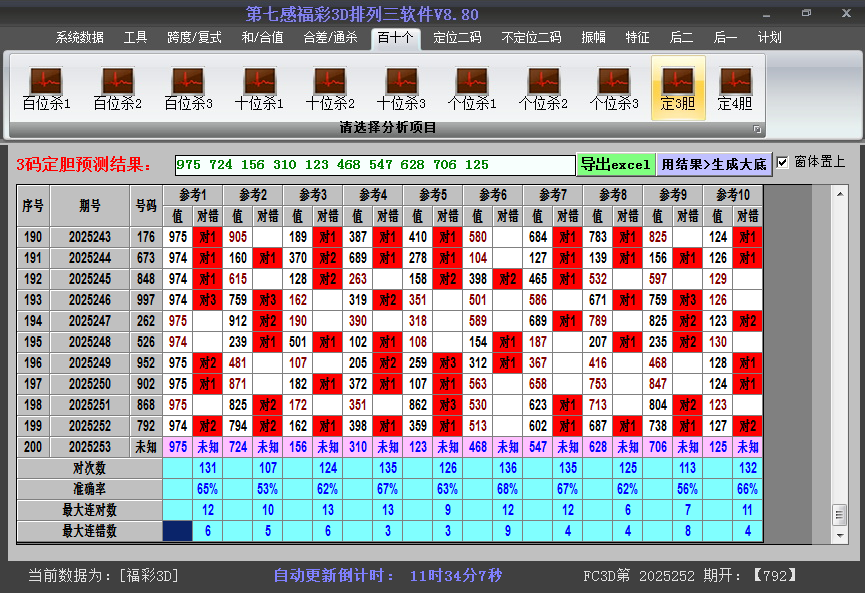Click the 个位杀1 icon
865x593 pixels.
pos(472,88)
